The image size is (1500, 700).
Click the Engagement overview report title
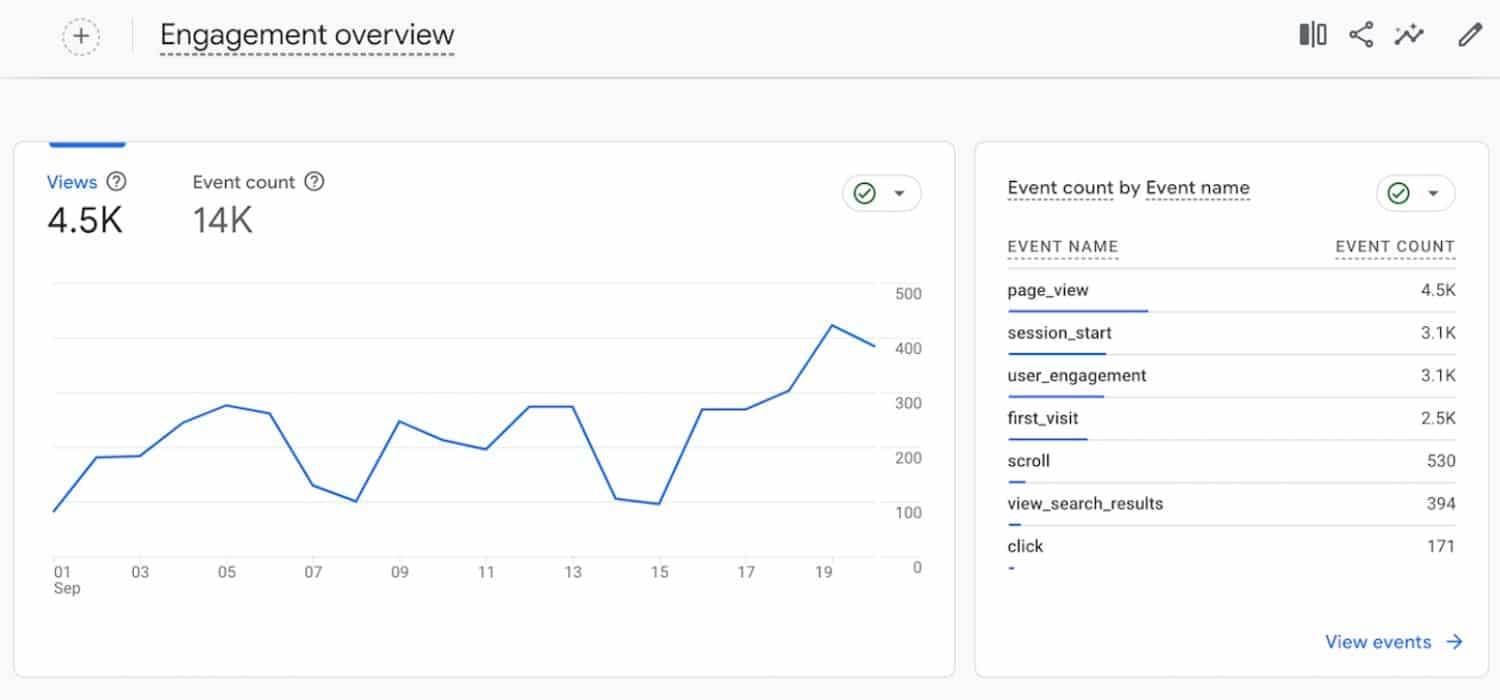point(307,35)
